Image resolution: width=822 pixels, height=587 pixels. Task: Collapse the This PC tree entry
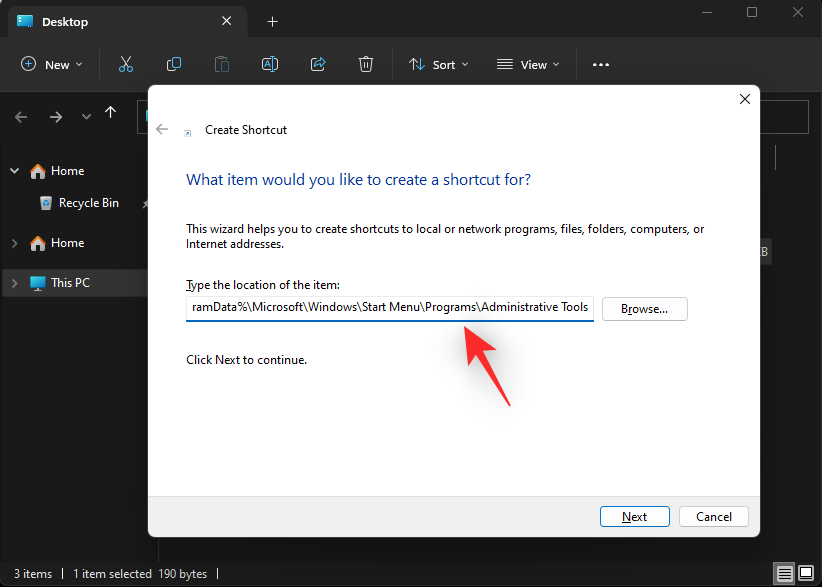14,282
